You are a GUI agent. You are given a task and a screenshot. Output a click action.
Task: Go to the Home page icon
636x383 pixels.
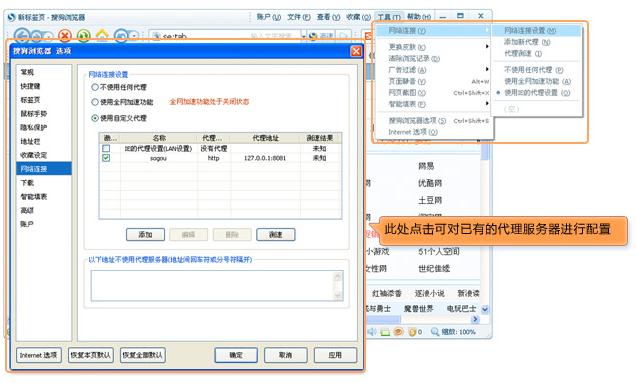tap(102, 36)
